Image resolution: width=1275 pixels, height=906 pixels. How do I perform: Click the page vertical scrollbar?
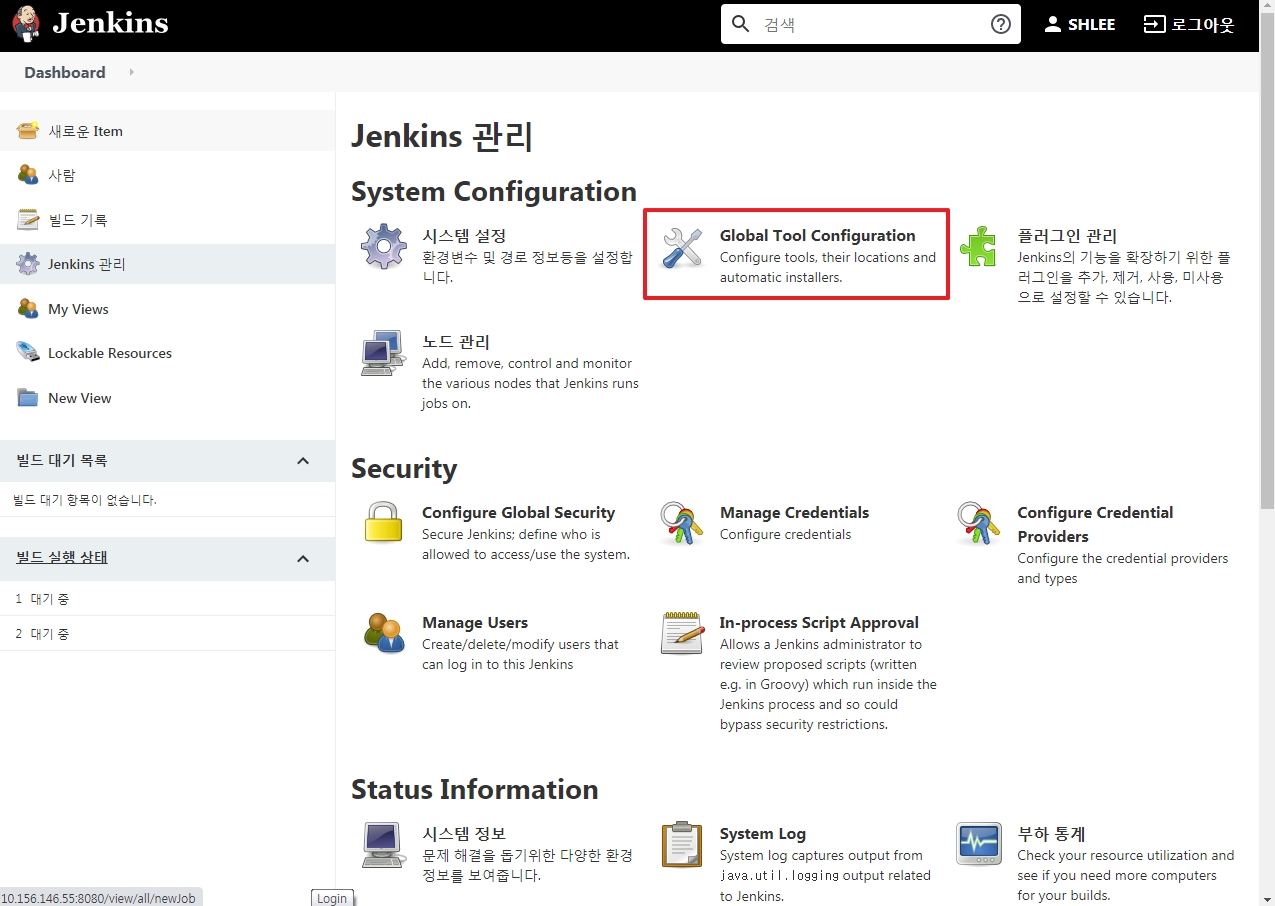(x=1267, y=260)
